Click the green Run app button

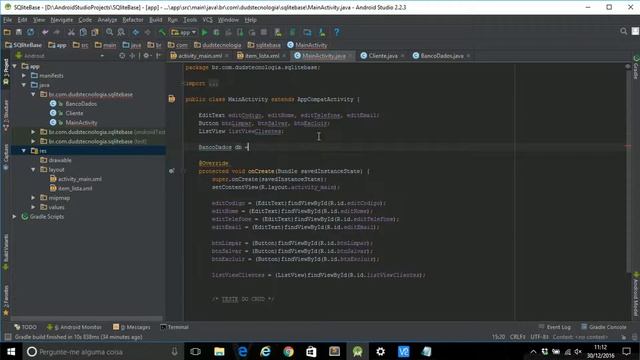point(204,32)
